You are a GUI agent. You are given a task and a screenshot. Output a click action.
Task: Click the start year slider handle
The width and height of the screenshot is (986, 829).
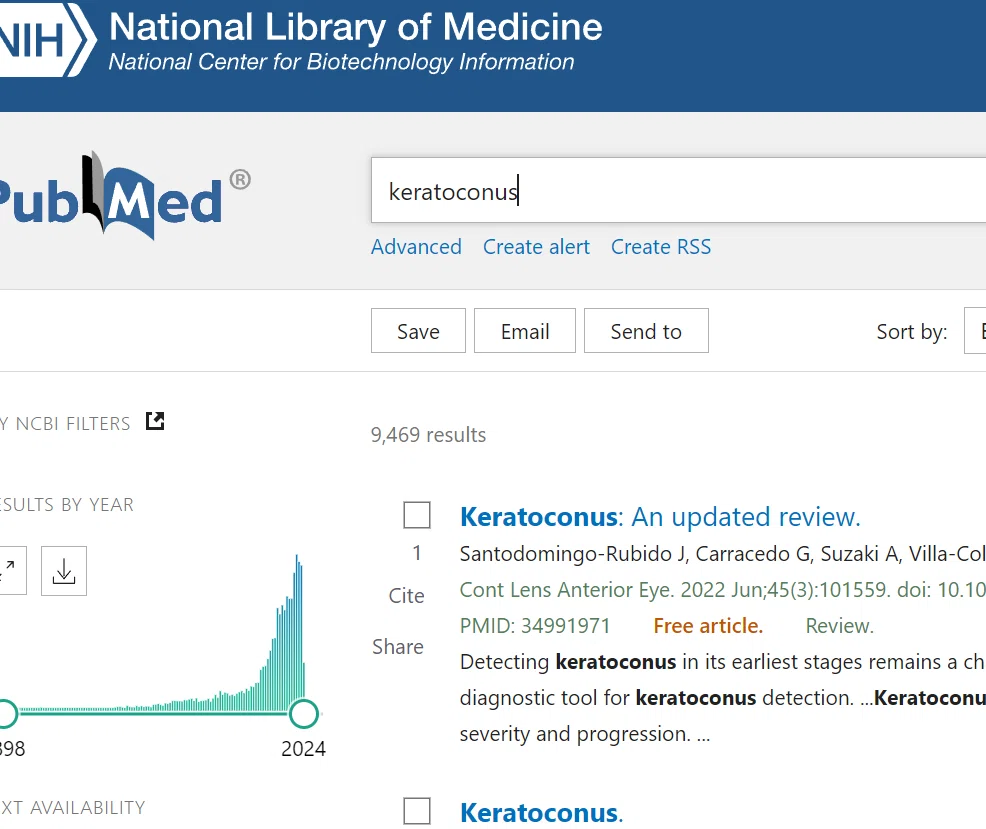tap(6, 713)
